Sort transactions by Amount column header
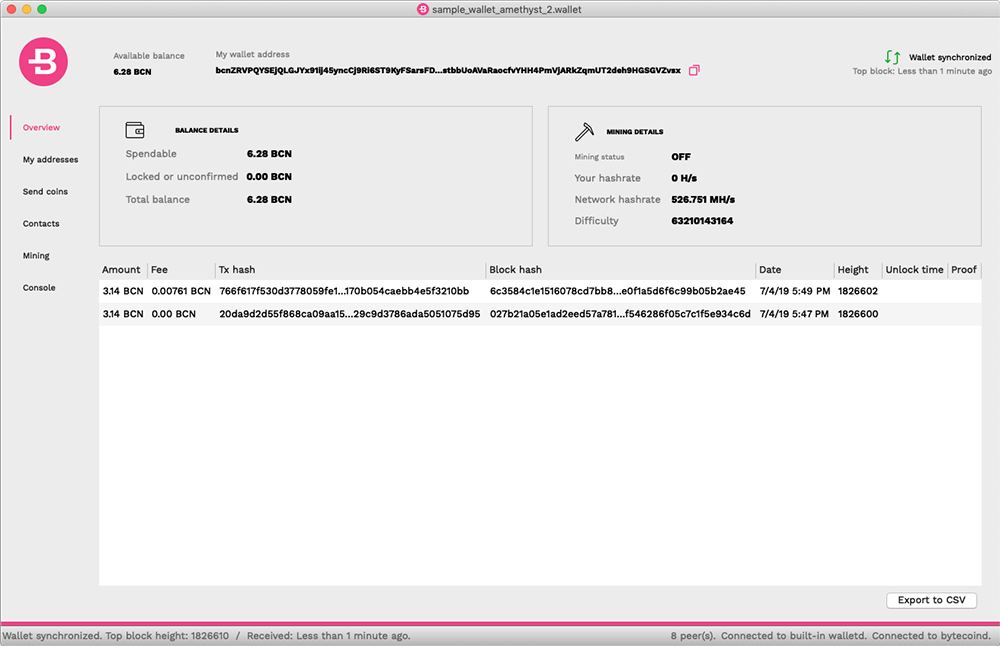 tap(121, 270)
